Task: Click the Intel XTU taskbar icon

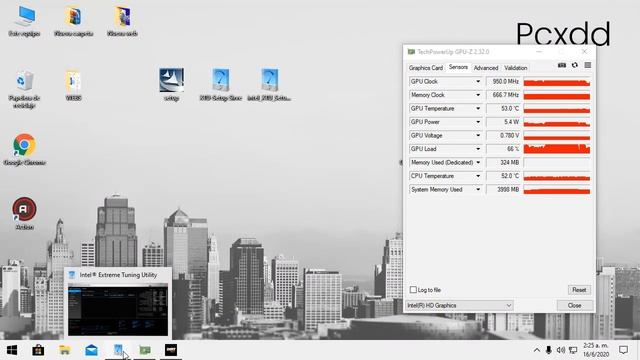Action: pyautogui.click(x=118, y=350)
